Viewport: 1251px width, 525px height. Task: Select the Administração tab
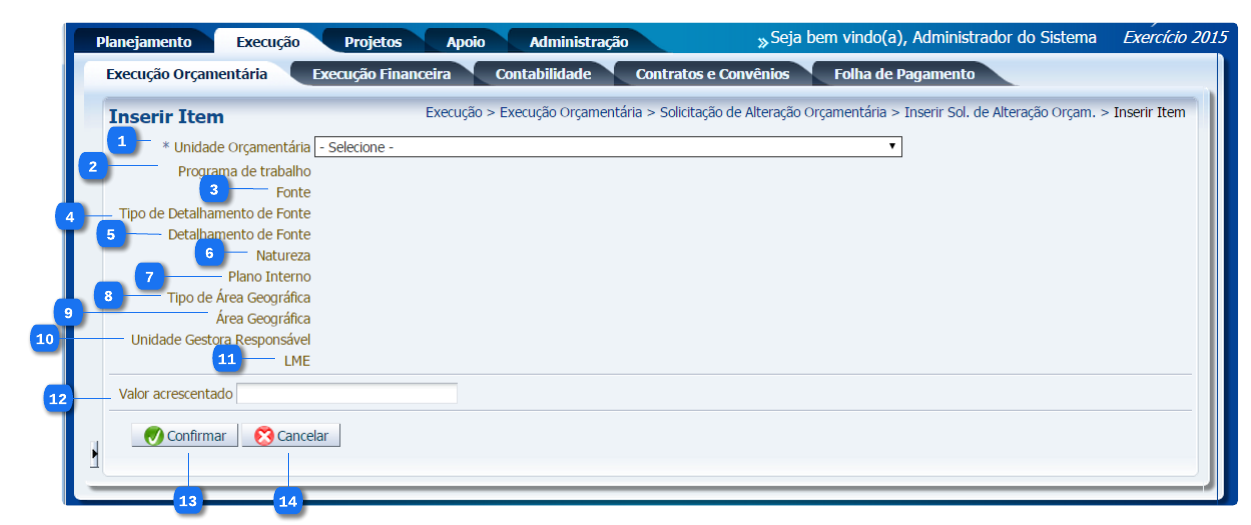point(578,42)
